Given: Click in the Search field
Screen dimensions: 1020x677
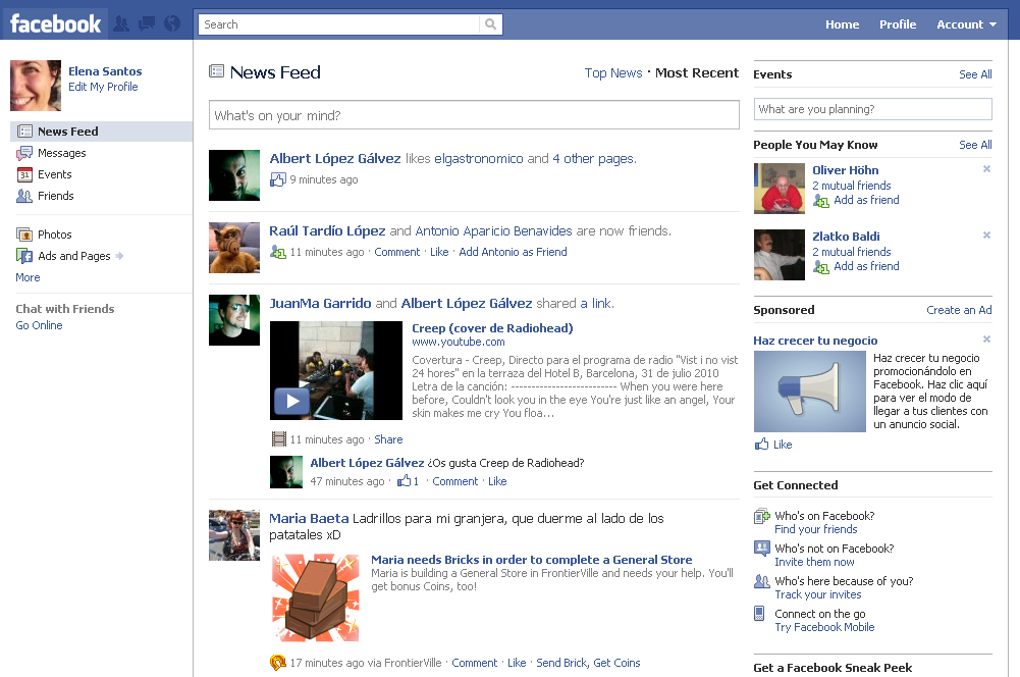Looking at the screenshot, I should (x=340, y=25).
